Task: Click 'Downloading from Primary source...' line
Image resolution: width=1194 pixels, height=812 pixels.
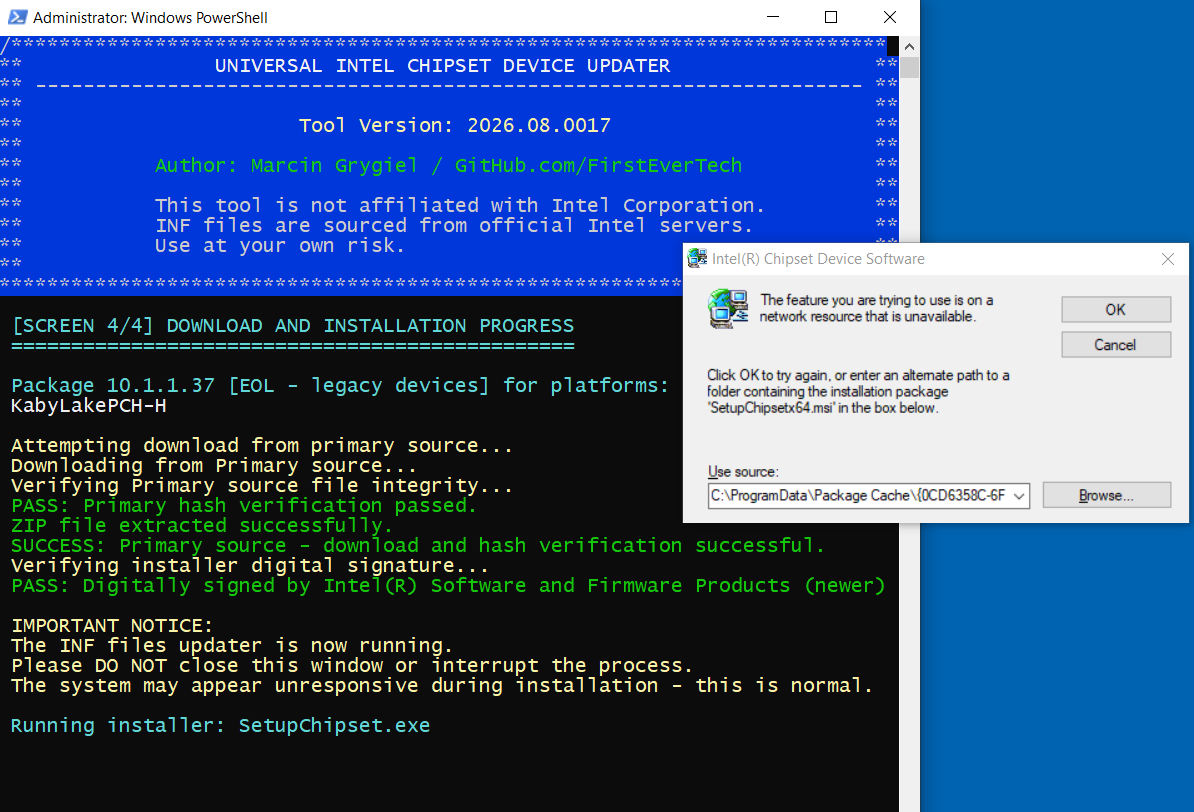Action: [x=214, y=465]
